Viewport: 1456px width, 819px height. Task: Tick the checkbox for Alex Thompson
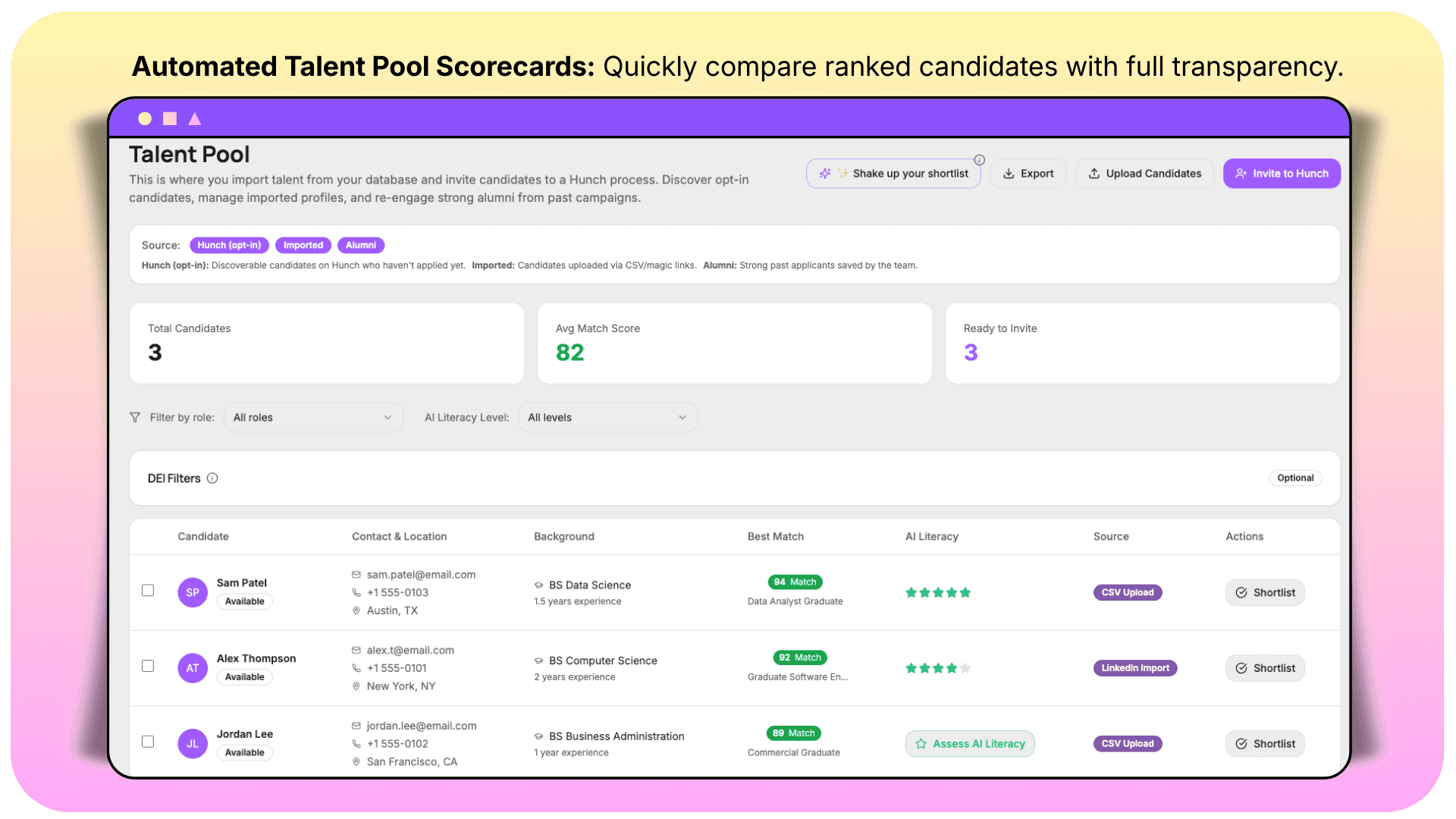(148, 667)
